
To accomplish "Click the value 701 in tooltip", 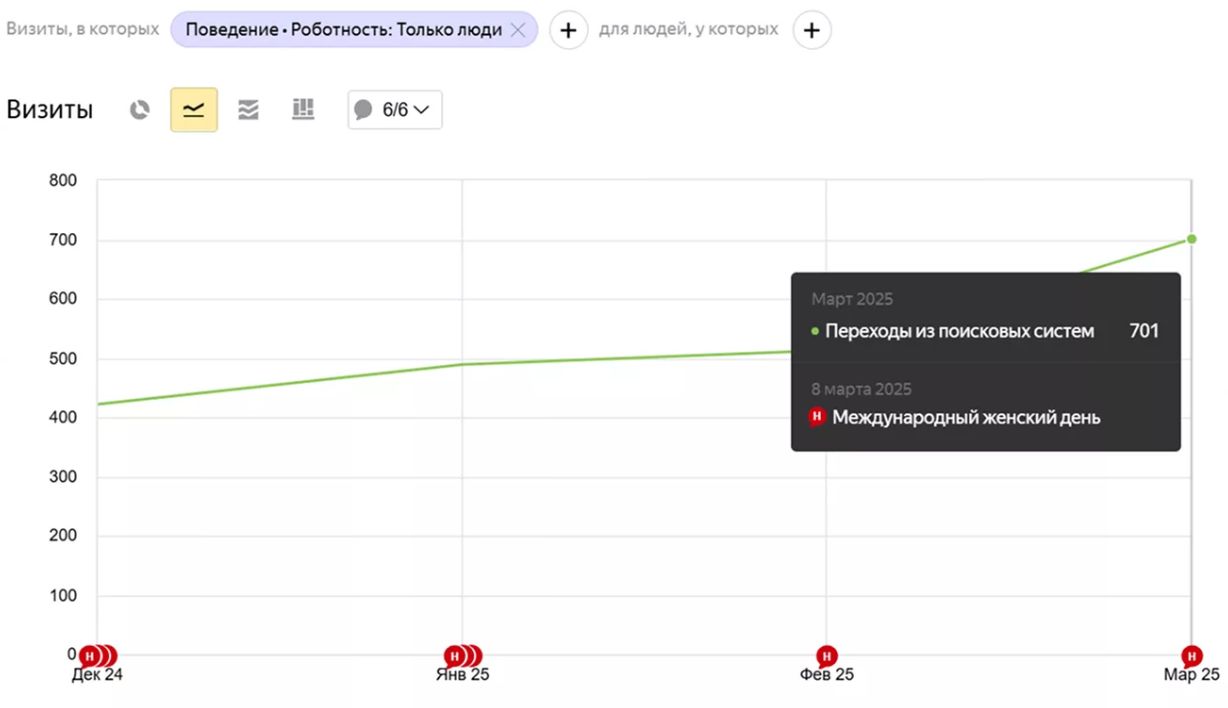I will pos(1144,331).
